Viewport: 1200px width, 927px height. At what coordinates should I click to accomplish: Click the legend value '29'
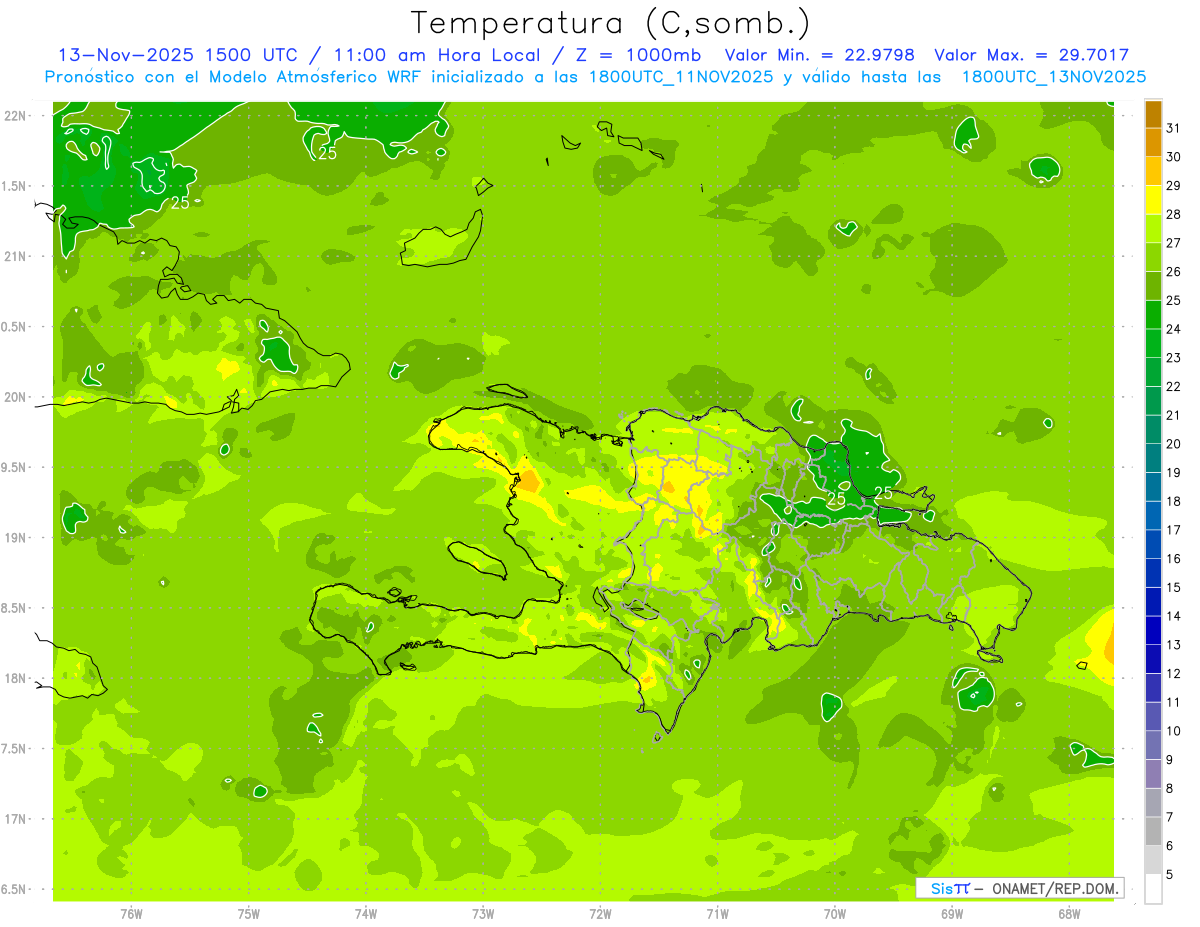coord(1174,185)
